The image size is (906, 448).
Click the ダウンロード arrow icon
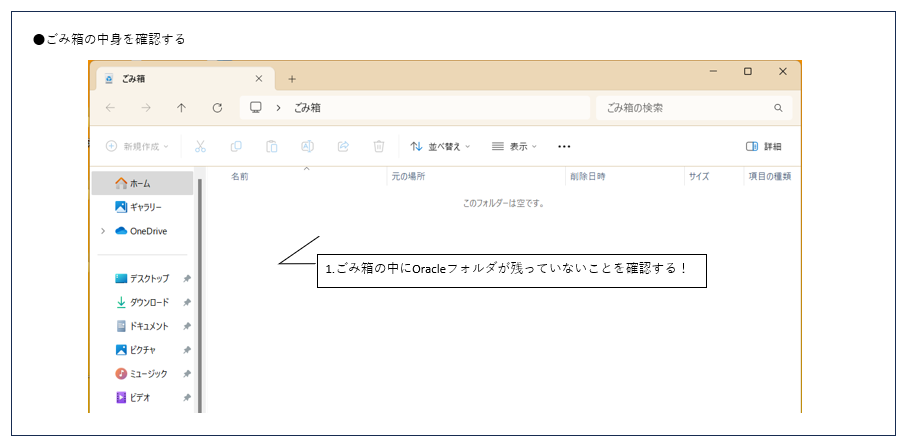click(121, 302)
